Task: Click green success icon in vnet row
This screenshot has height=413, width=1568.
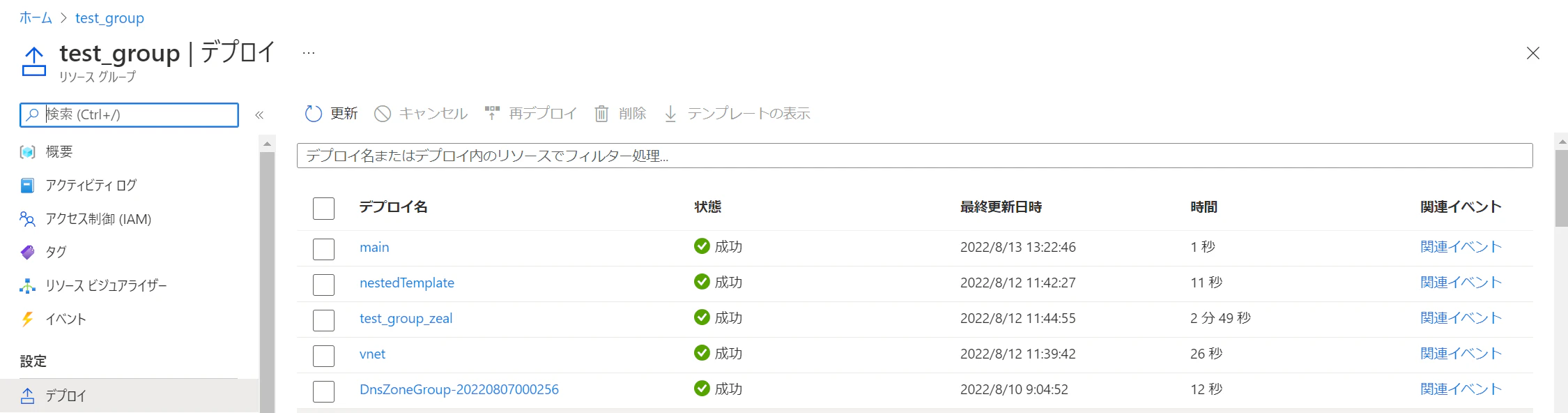Action: point(702,353)
